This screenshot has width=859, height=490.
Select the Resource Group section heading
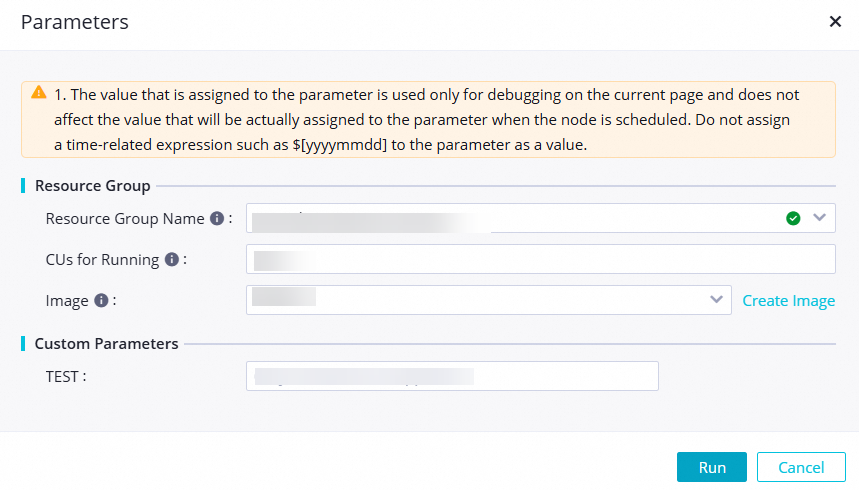[x=92, y=185]
